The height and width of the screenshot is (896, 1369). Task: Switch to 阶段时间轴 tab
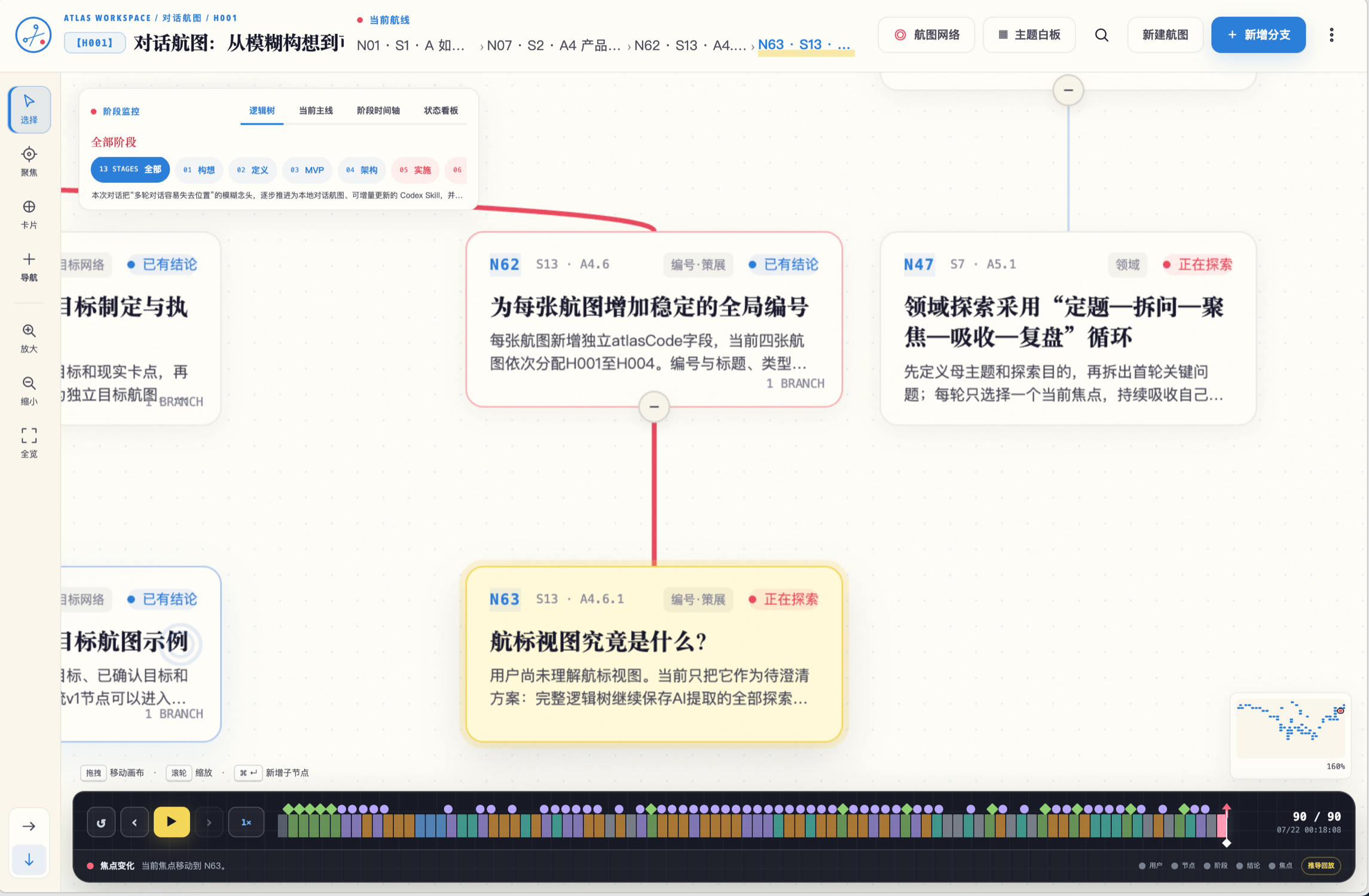point(378,111)
